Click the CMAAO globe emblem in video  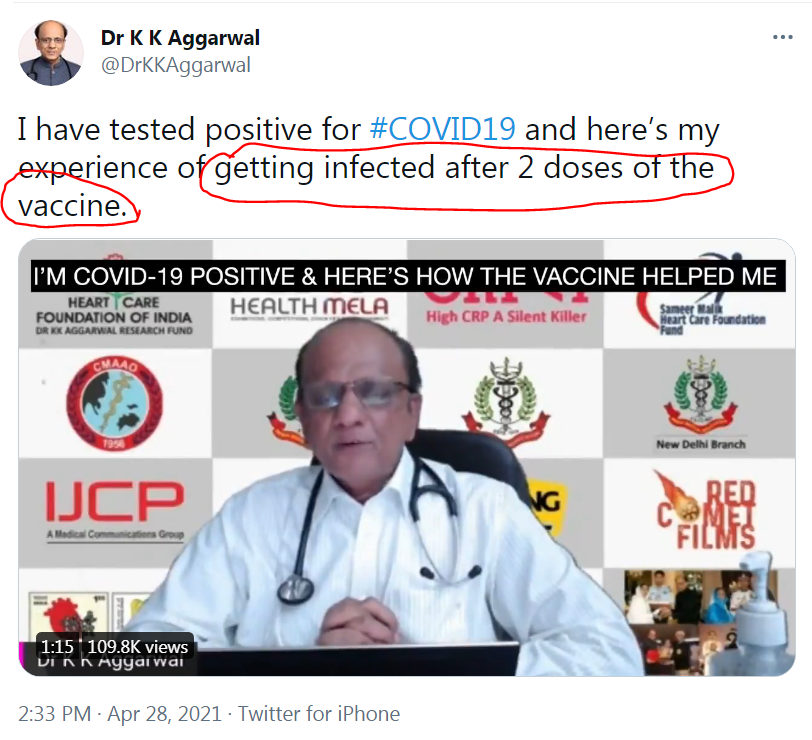114,403
